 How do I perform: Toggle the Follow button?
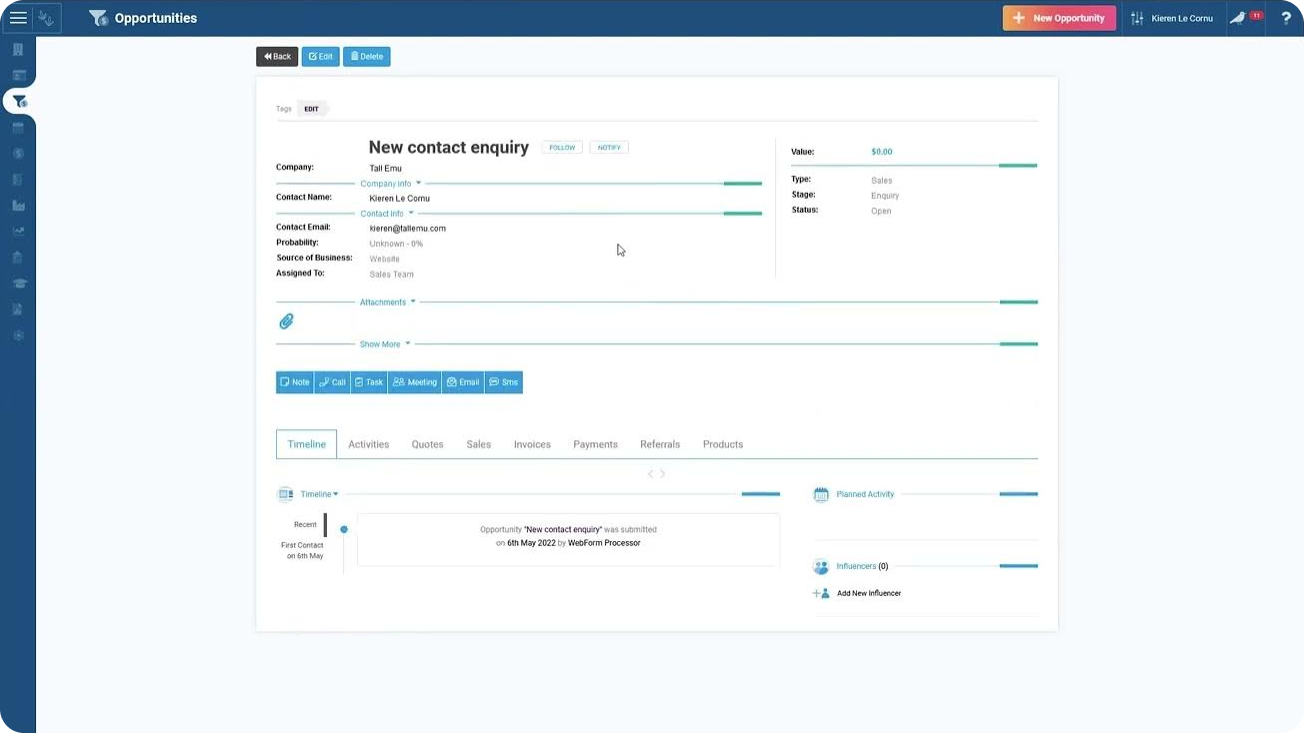point(562,147)
